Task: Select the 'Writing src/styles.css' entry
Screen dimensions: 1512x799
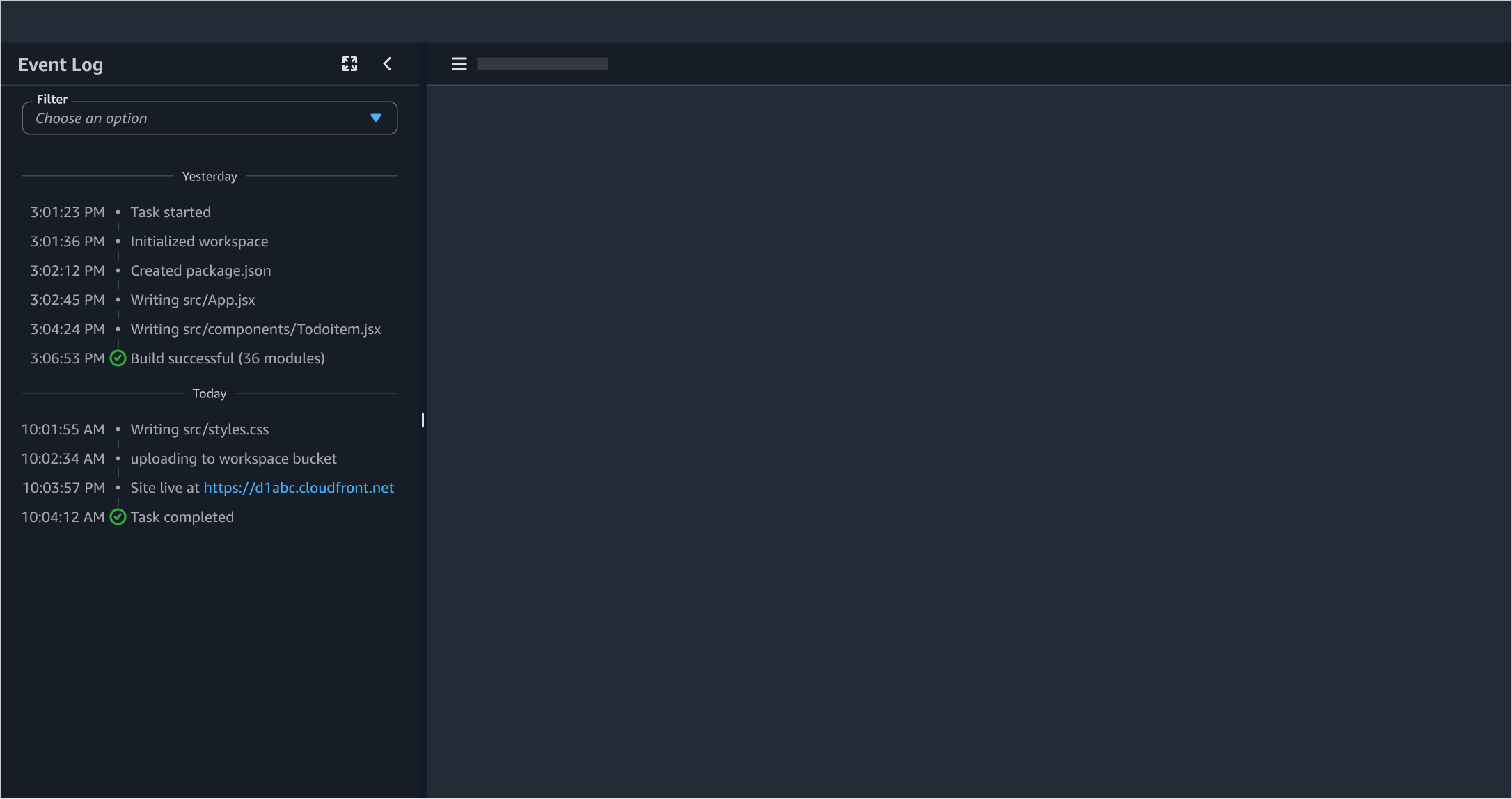Action: [200, 429]
